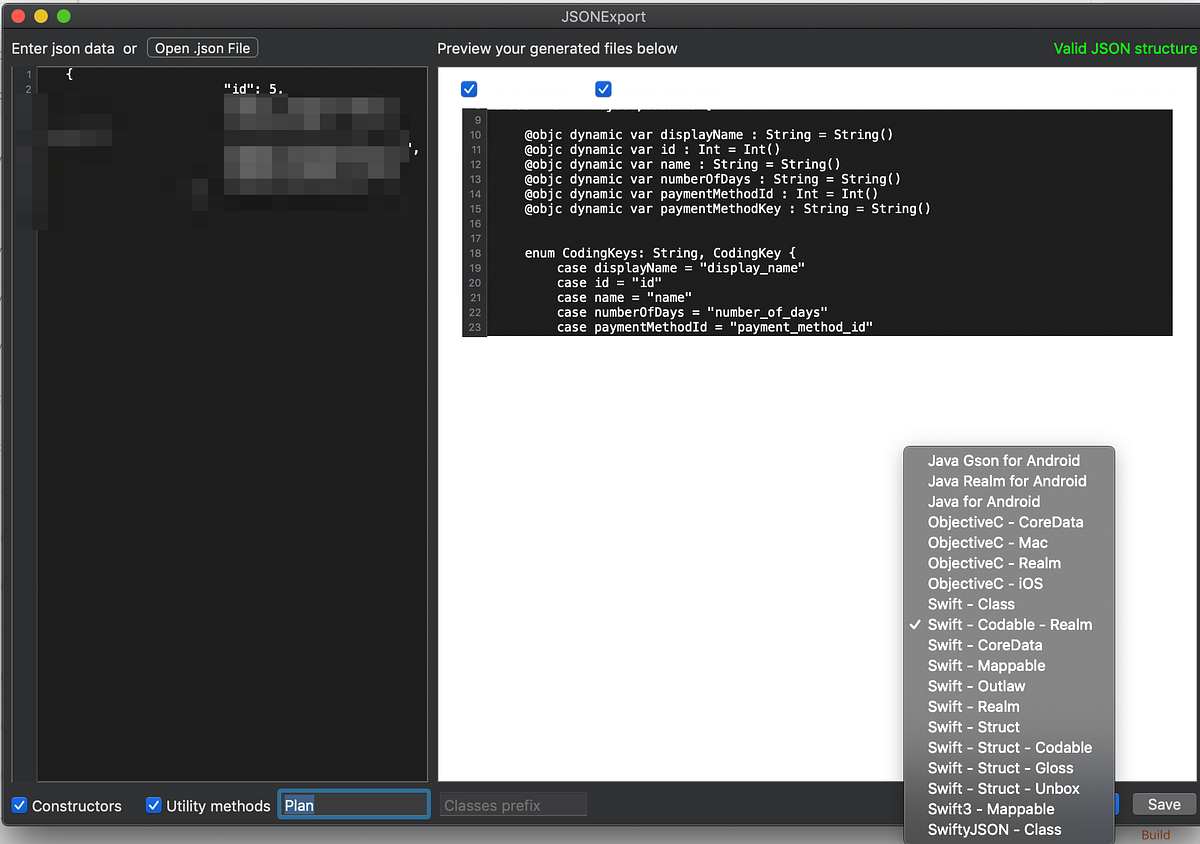Select ObjectiveC - CoreData format

pos(1005,522)
